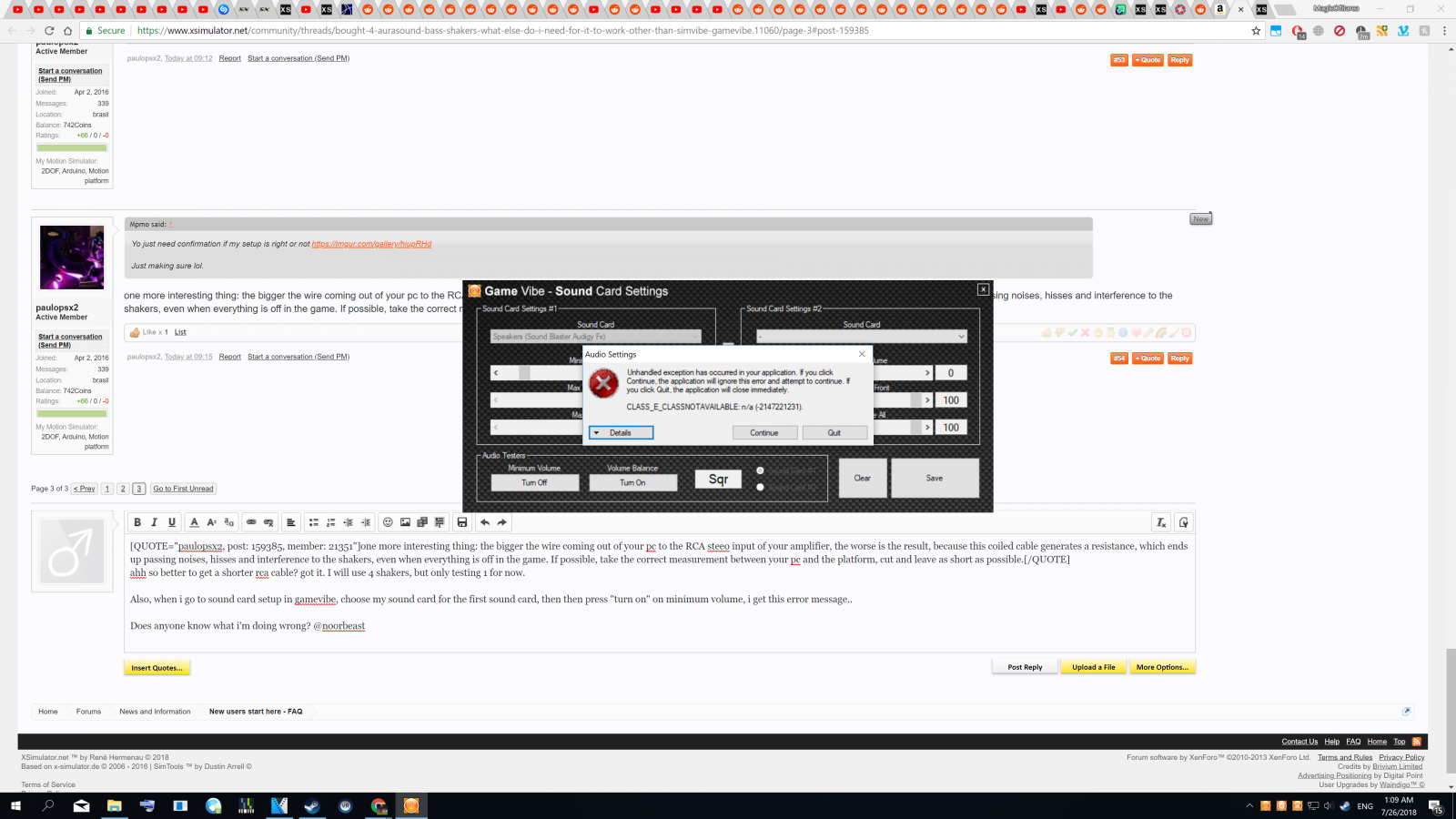Click the RSS feed extension icon in Chrome
This screenshot has height=819, width=1456.
coord(1382,30)
